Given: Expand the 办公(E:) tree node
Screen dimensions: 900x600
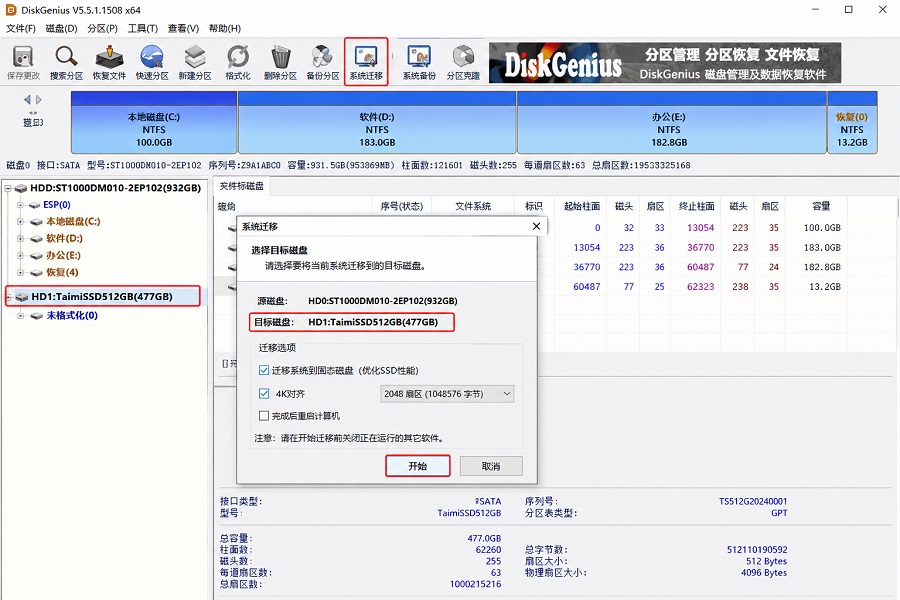Looking at the screenshot, I should [x=21, y=256].
